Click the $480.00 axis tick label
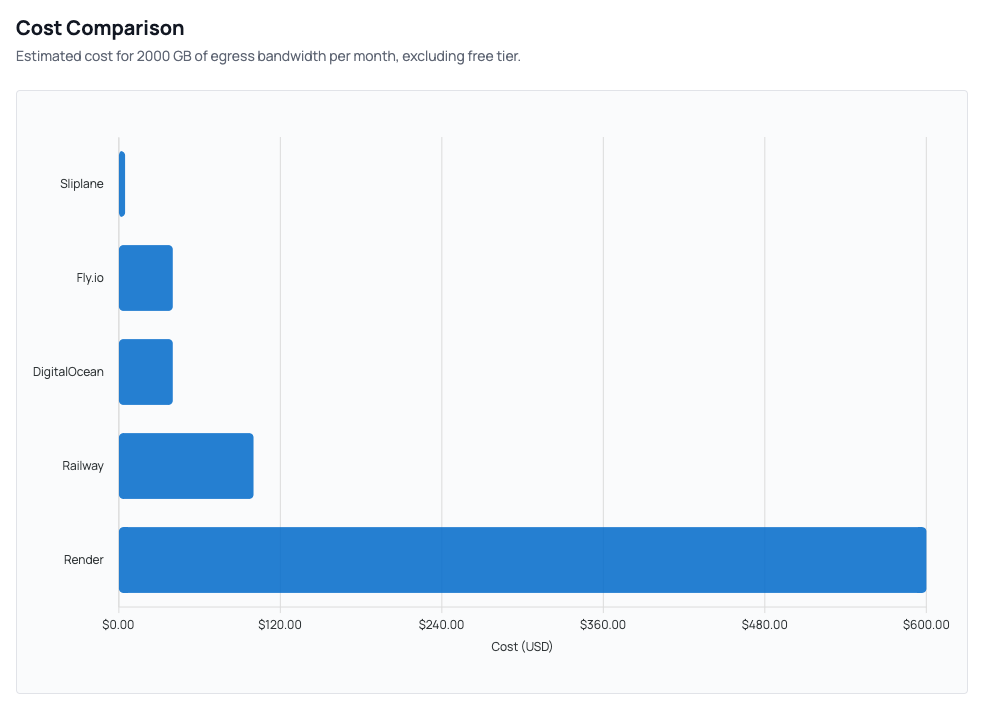 coord(765,623)
